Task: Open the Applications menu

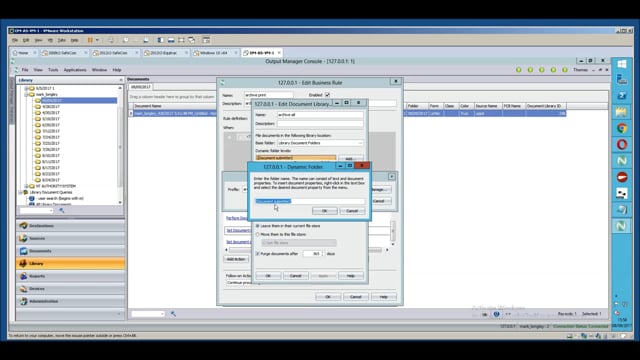Action: pos(75,70)
